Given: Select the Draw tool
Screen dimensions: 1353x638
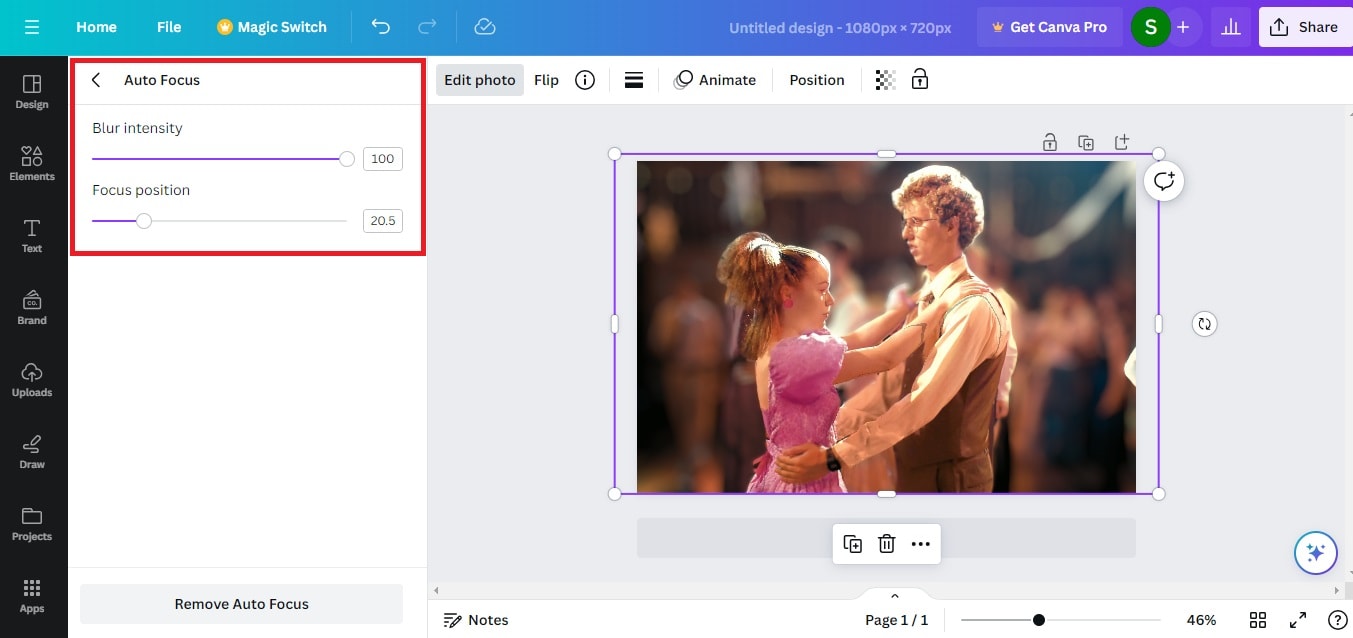Looking at the screenshot, I should pos(32,453).
